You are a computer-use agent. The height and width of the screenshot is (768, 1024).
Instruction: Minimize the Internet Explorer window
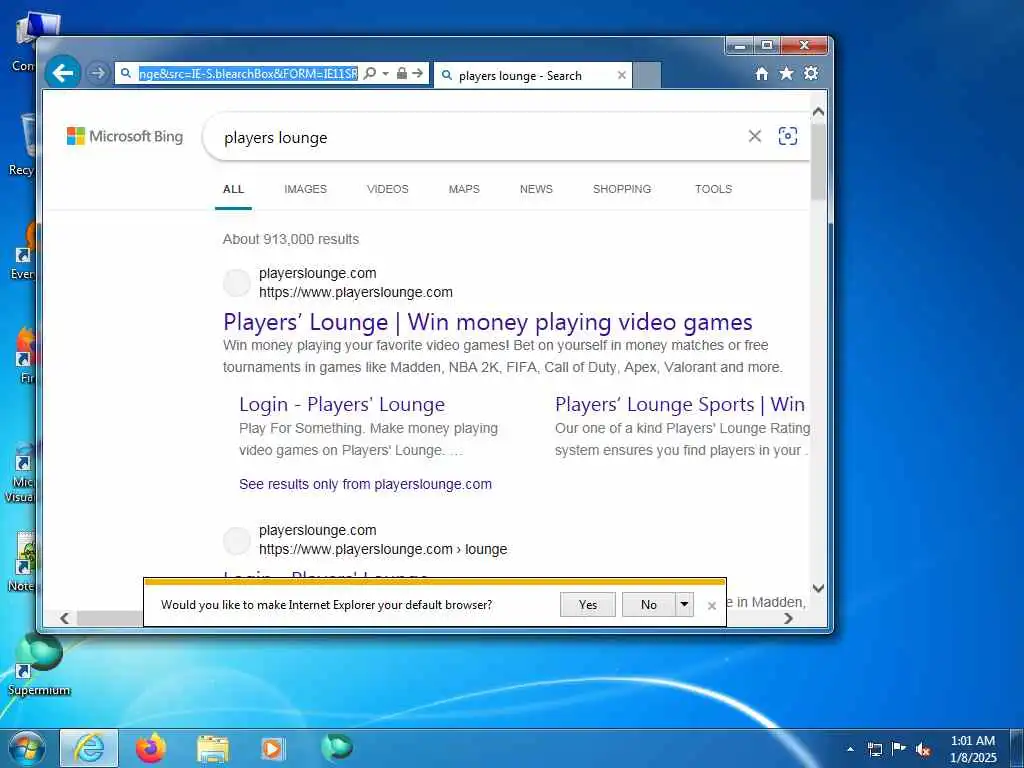(x=740, y=46)
